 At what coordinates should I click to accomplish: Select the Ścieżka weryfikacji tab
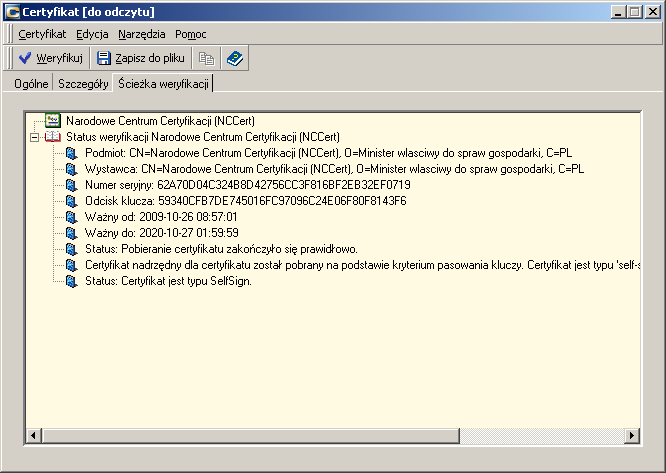coord(163,83)
